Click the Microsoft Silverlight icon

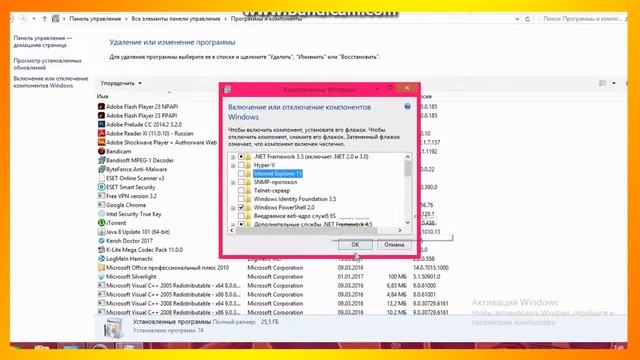101,277
